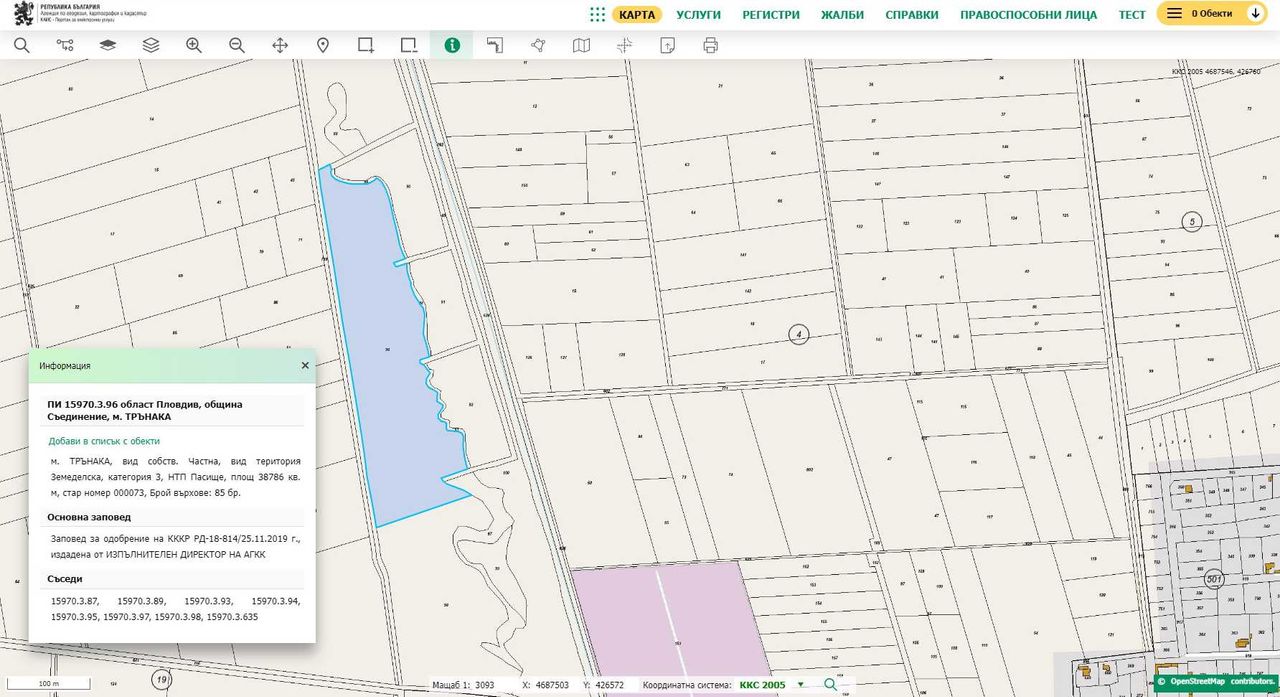Viewport: 1280px width, 697px height.
Task: Click neighbor parcel 15970.3.94
Action: click(x=275, y=601)
